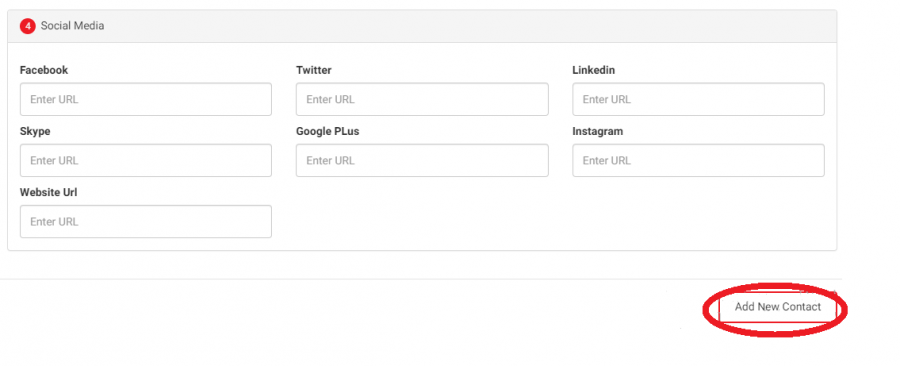
Task: Click the Add New Contact button
Action: 778,307
